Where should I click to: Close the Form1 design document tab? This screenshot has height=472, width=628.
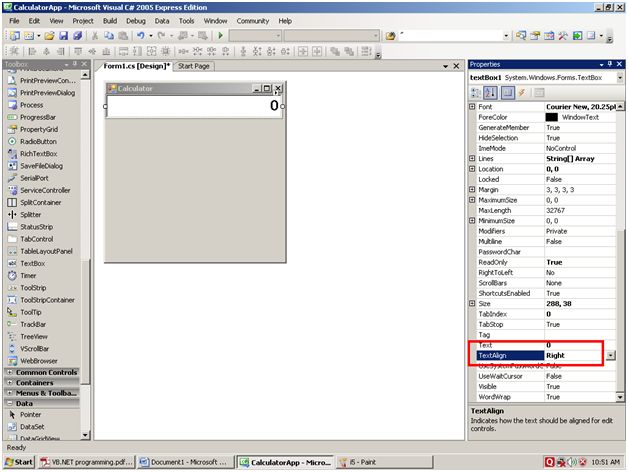pyautogui.click(x=456, y=66)
